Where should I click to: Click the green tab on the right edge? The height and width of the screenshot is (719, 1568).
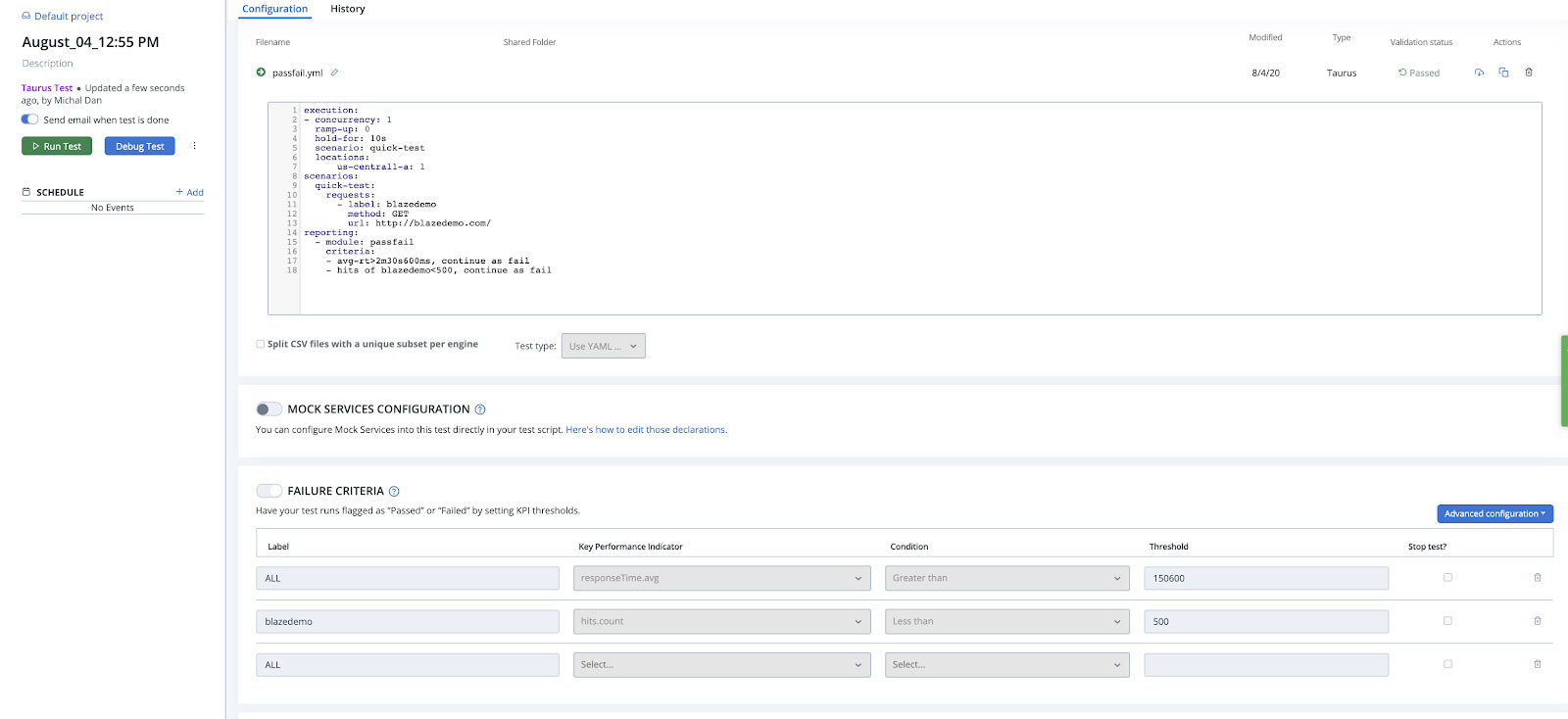coord(1564,381)
